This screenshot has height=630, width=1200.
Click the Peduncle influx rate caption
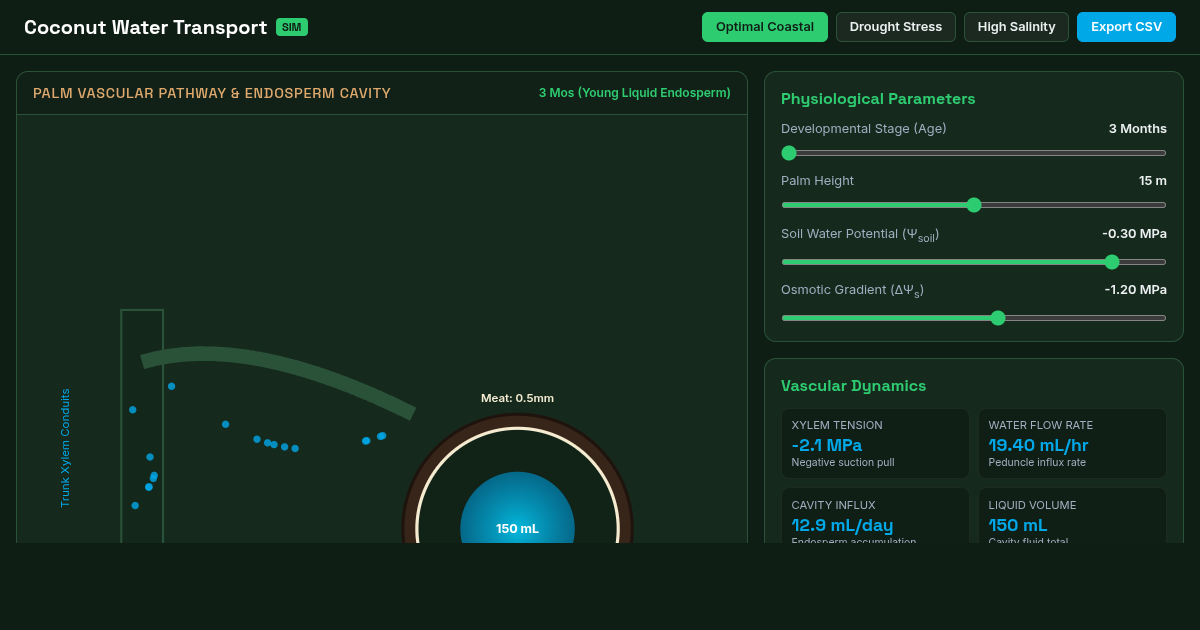[1037, 462]
